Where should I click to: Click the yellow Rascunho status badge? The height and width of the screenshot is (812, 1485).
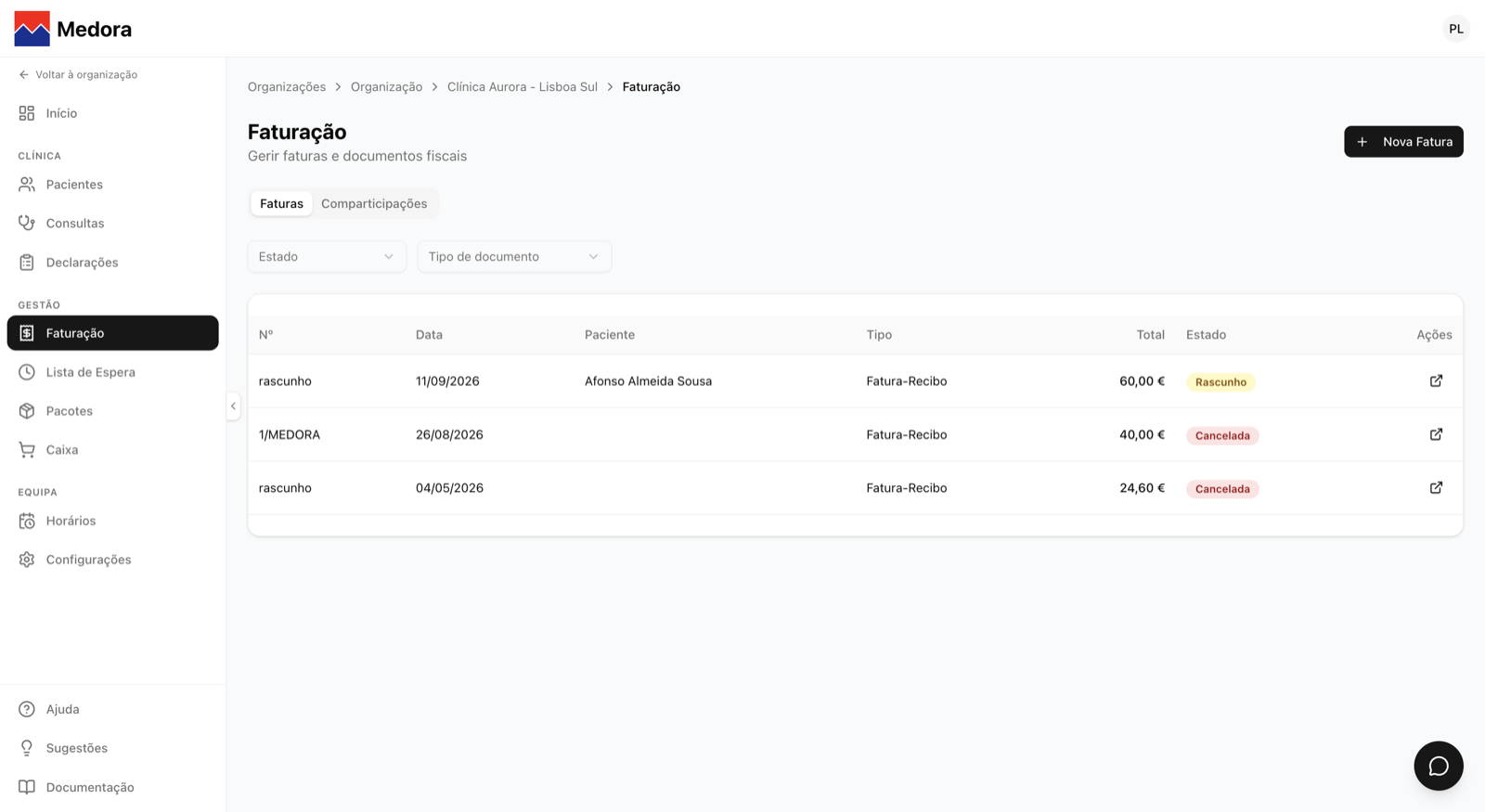1220,381
